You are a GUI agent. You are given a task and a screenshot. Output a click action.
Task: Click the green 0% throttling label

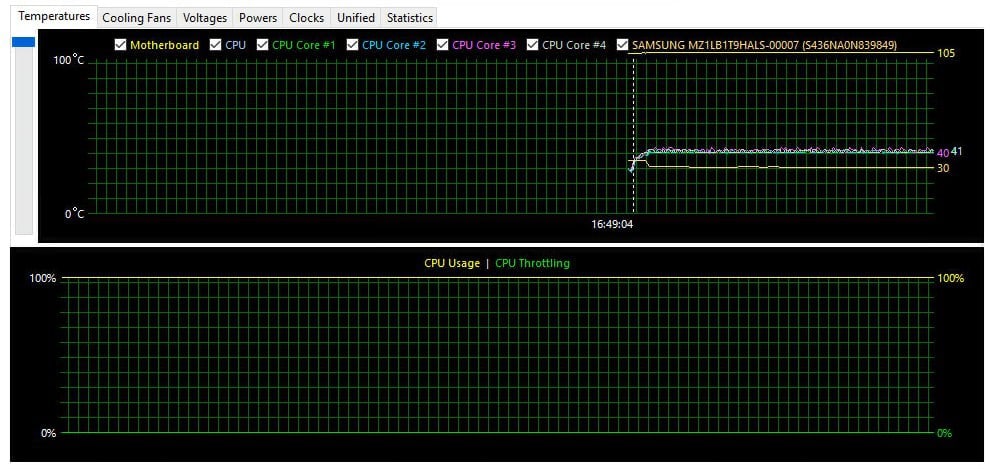point(944,433)
